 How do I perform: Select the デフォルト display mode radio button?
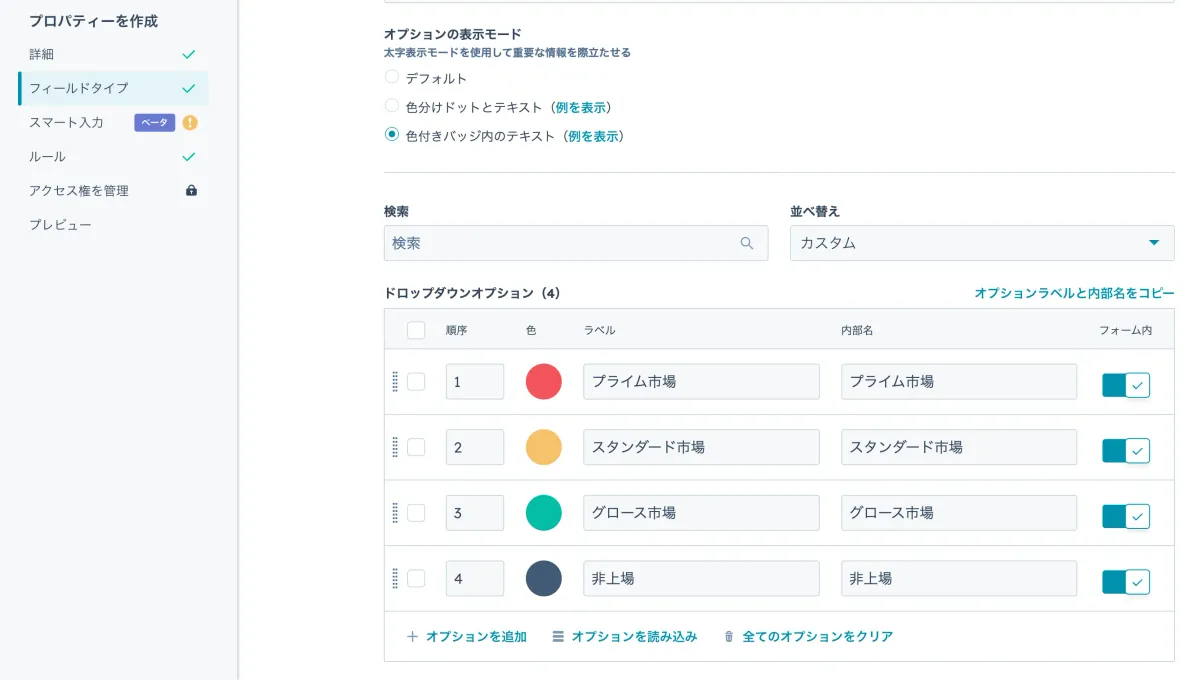pos(391,77)
